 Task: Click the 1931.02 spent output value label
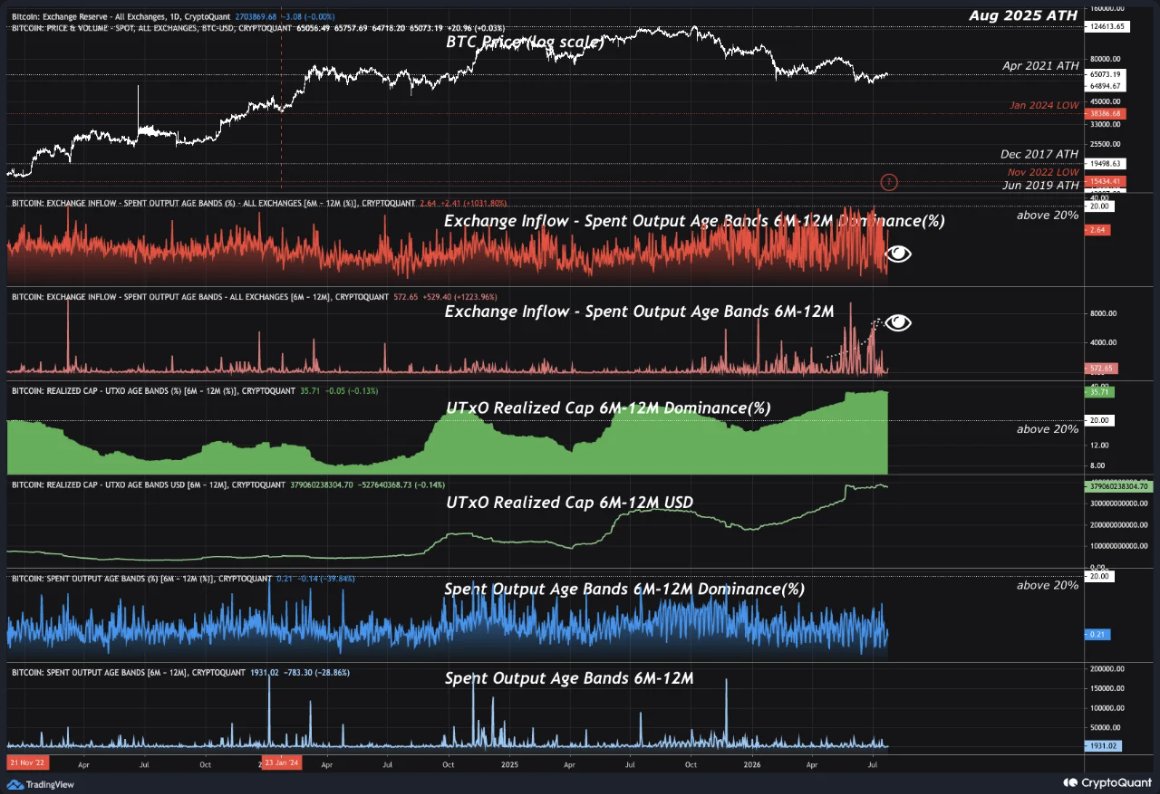(1103, 746)
